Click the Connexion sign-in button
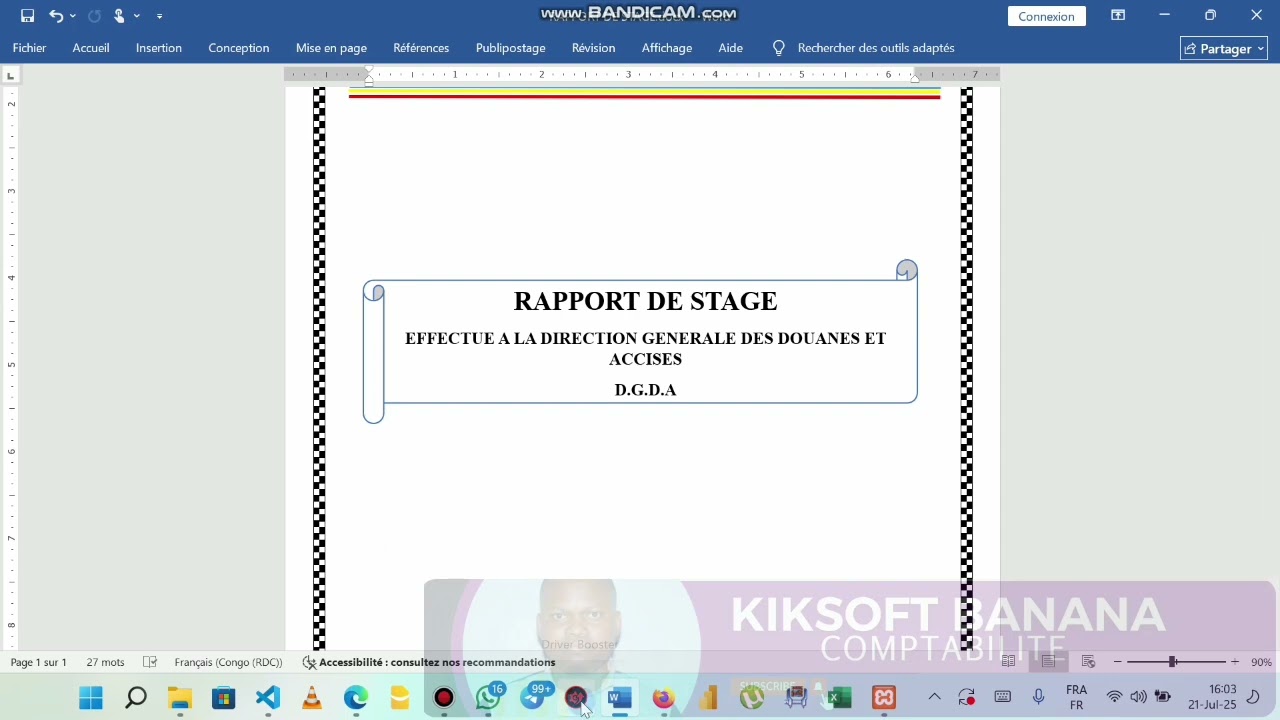 pyautogui.click(x=1046, y=16)
